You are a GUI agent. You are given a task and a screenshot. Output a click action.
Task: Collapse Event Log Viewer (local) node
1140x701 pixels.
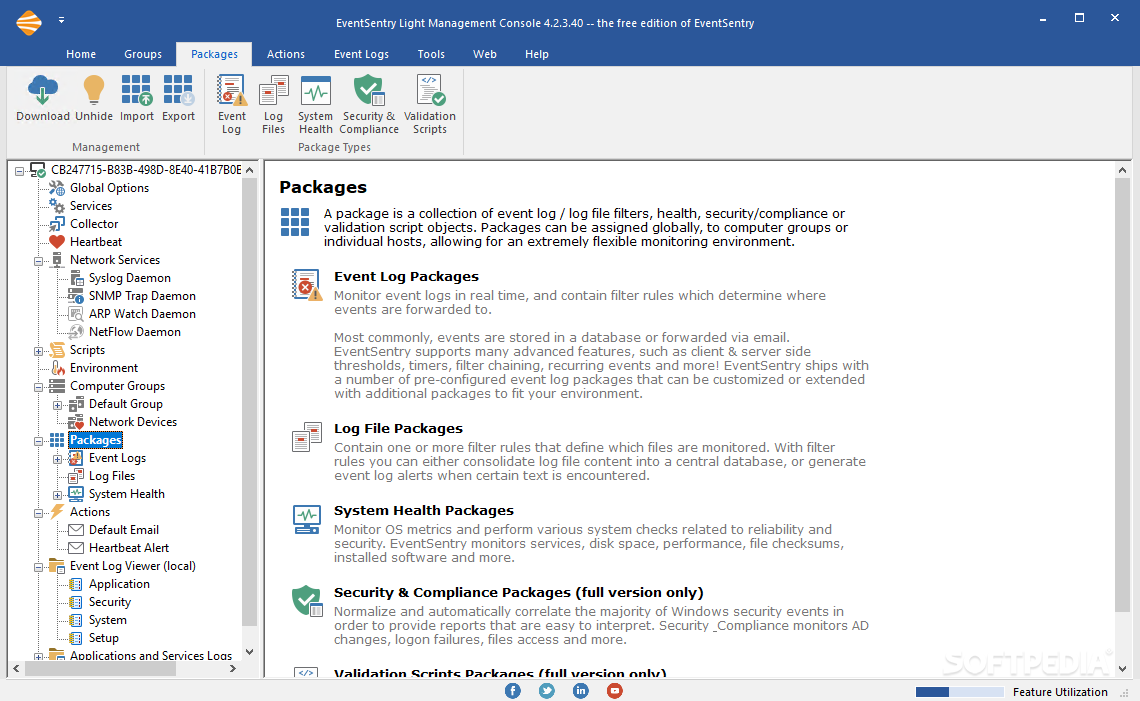[x=39, y=567]
